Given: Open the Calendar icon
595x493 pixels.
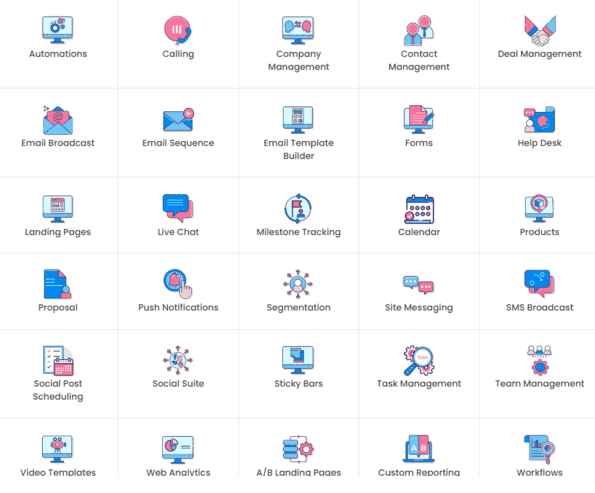Looking at the screenshot, I should [x=419, y=209].
